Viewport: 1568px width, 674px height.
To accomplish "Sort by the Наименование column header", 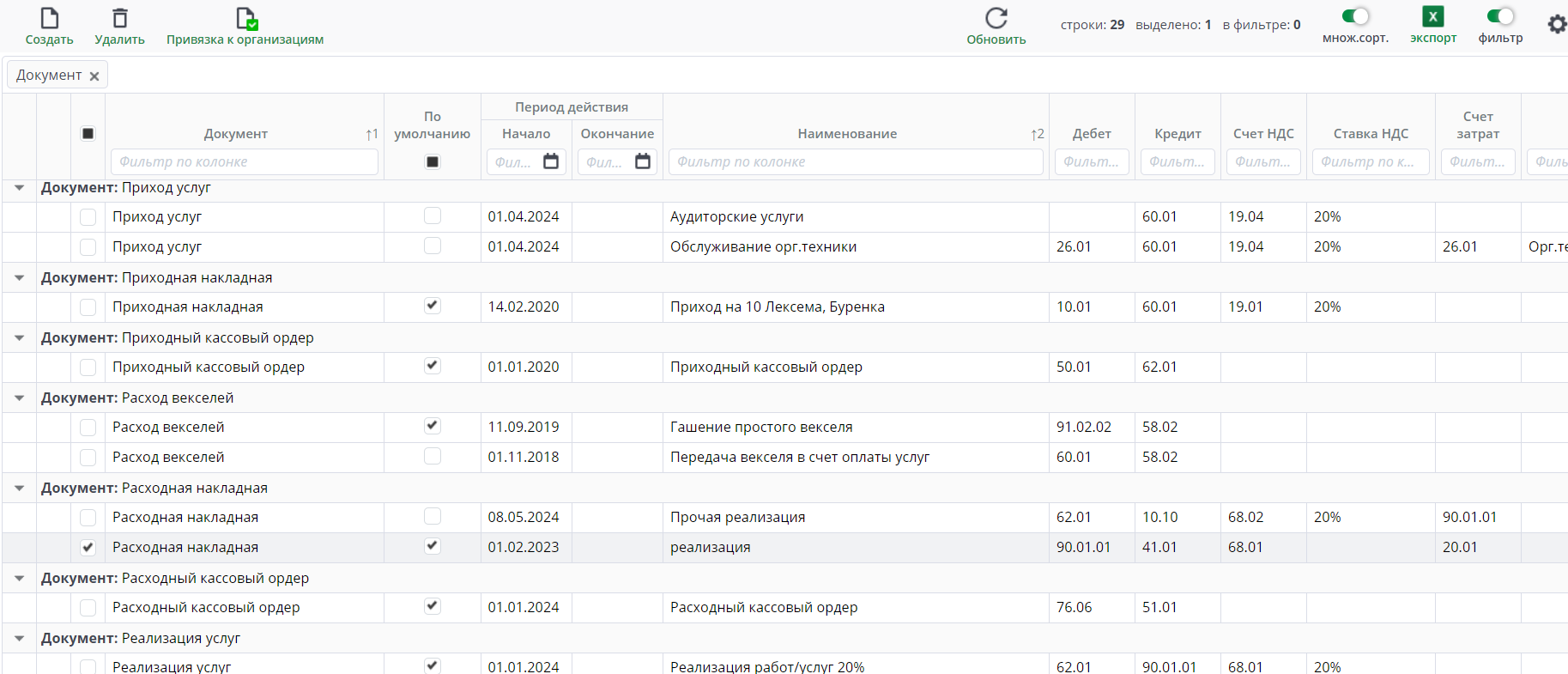I will click(x=847, y=134).
